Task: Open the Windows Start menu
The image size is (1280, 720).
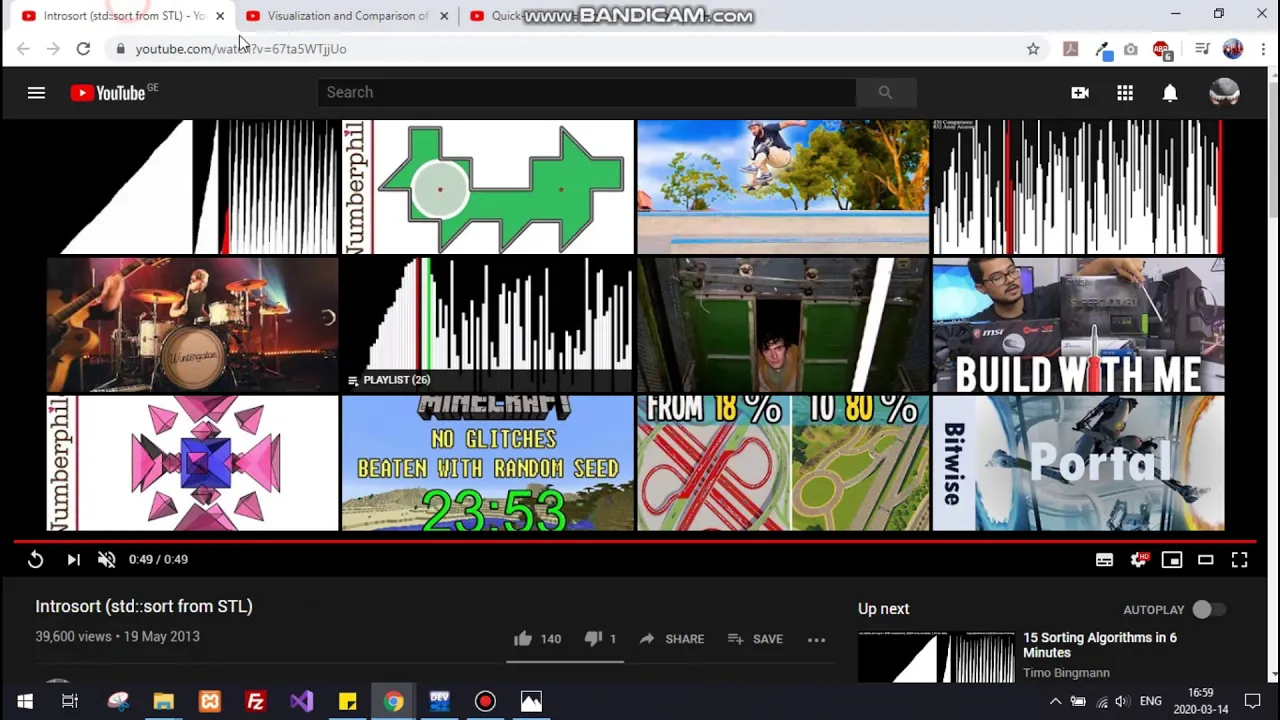Action: coord(25,702)
